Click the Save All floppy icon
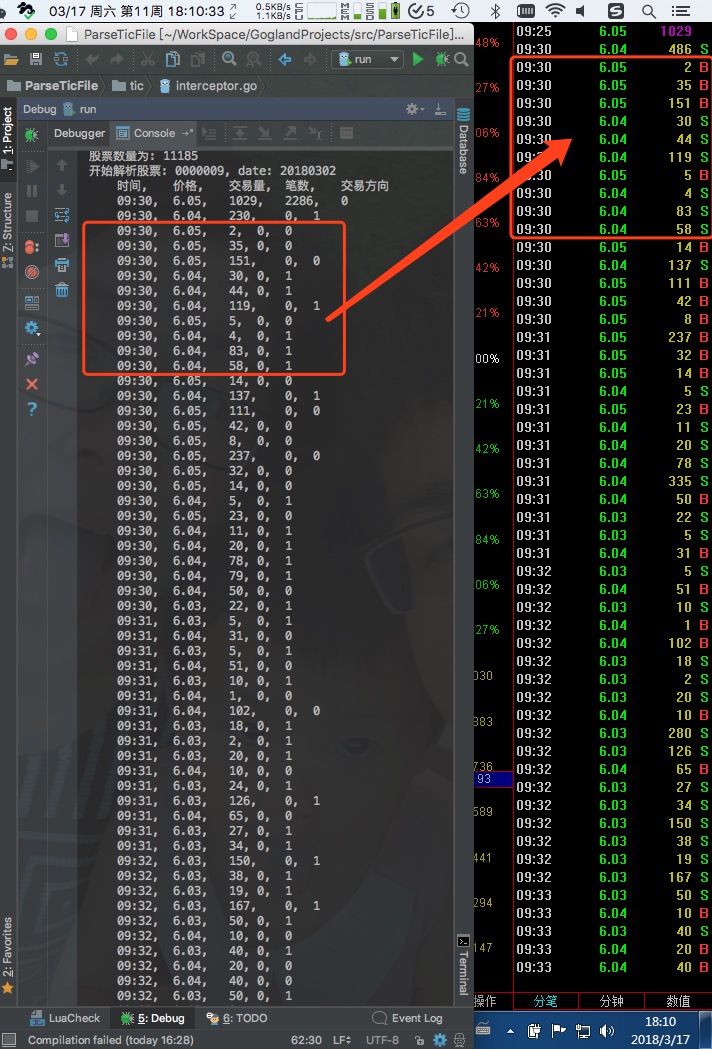The height and width of the screenshot is (1049, 712). [36, 60]
